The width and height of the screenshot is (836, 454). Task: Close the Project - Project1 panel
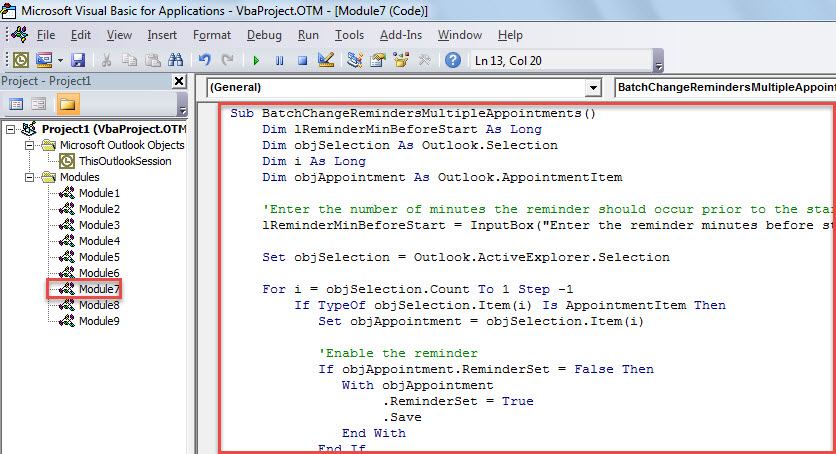point(179,81)
